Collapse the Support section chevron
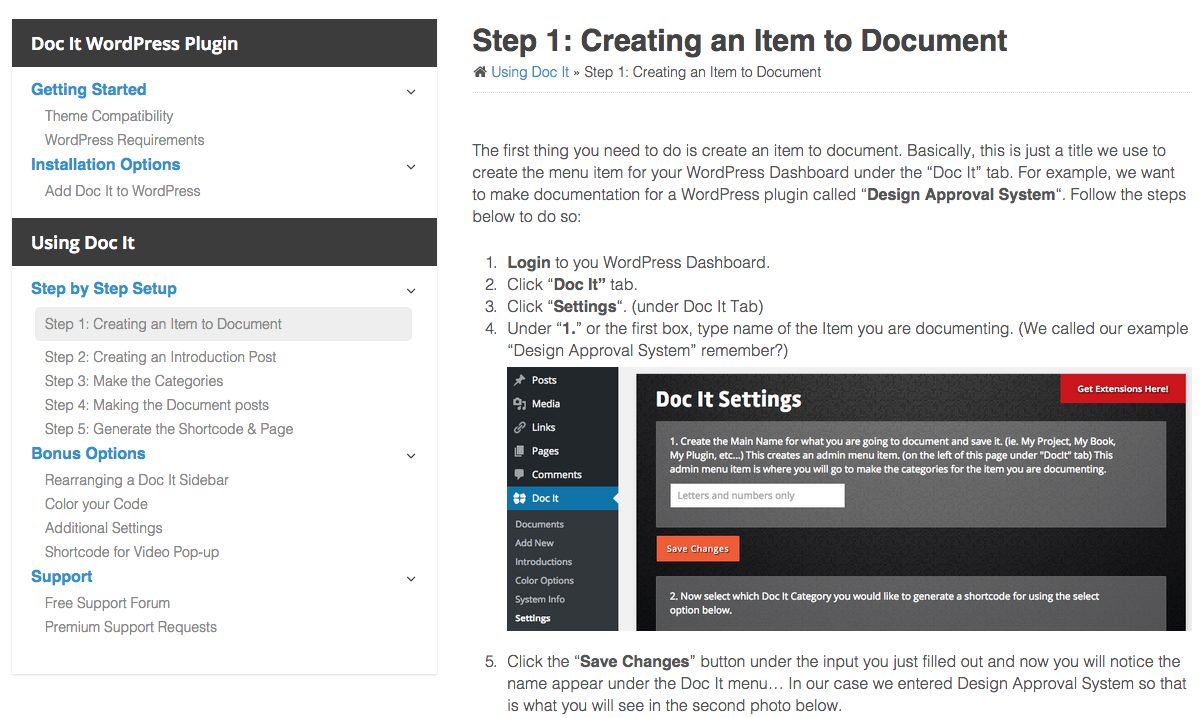Viewport: 1201px width, 718px height. click(x=411, y=579)
